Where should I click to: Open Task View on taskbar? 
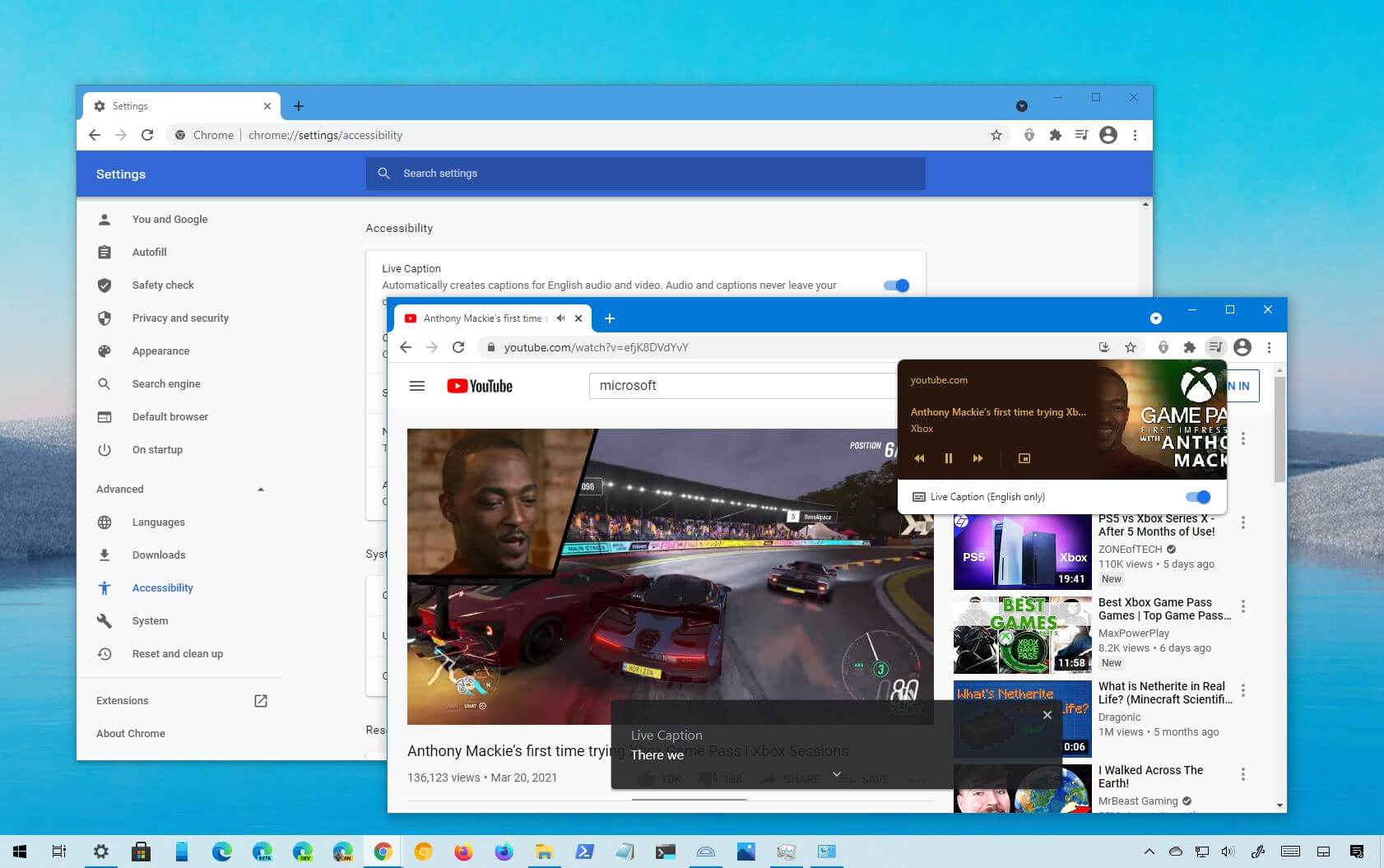pos(59,852)
